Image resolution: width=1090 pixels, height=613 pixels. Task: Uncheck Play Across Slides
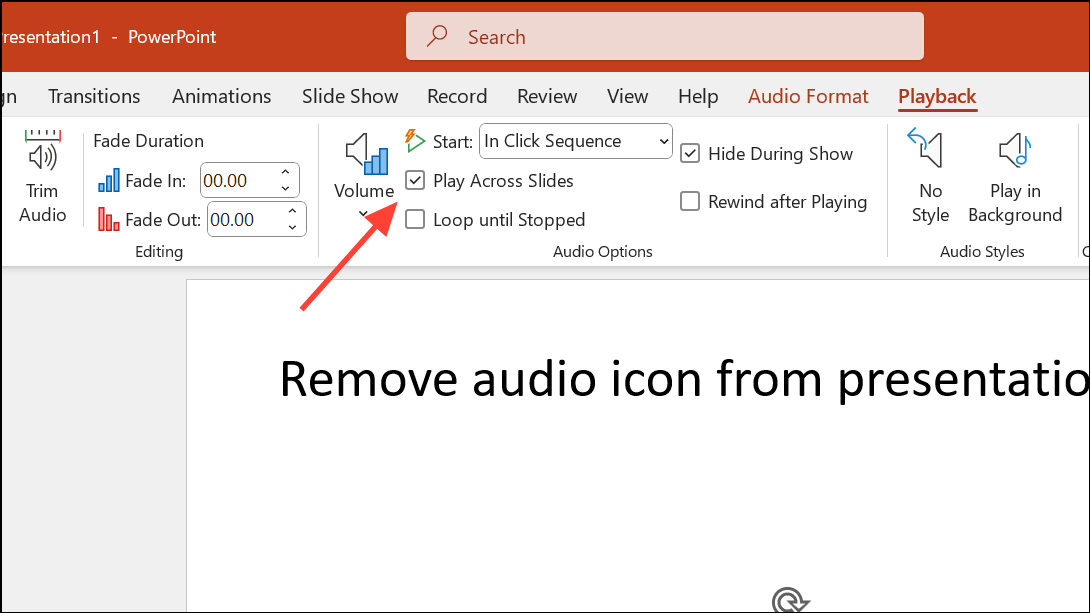coord(415,181)
